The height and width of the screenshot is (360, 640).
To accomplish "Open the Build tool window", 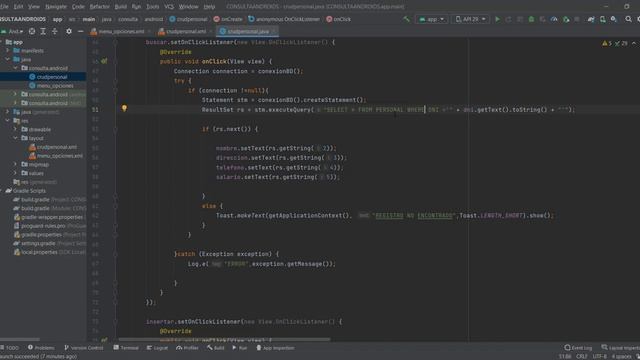I will pyautogui.click(x=216, y=348).
